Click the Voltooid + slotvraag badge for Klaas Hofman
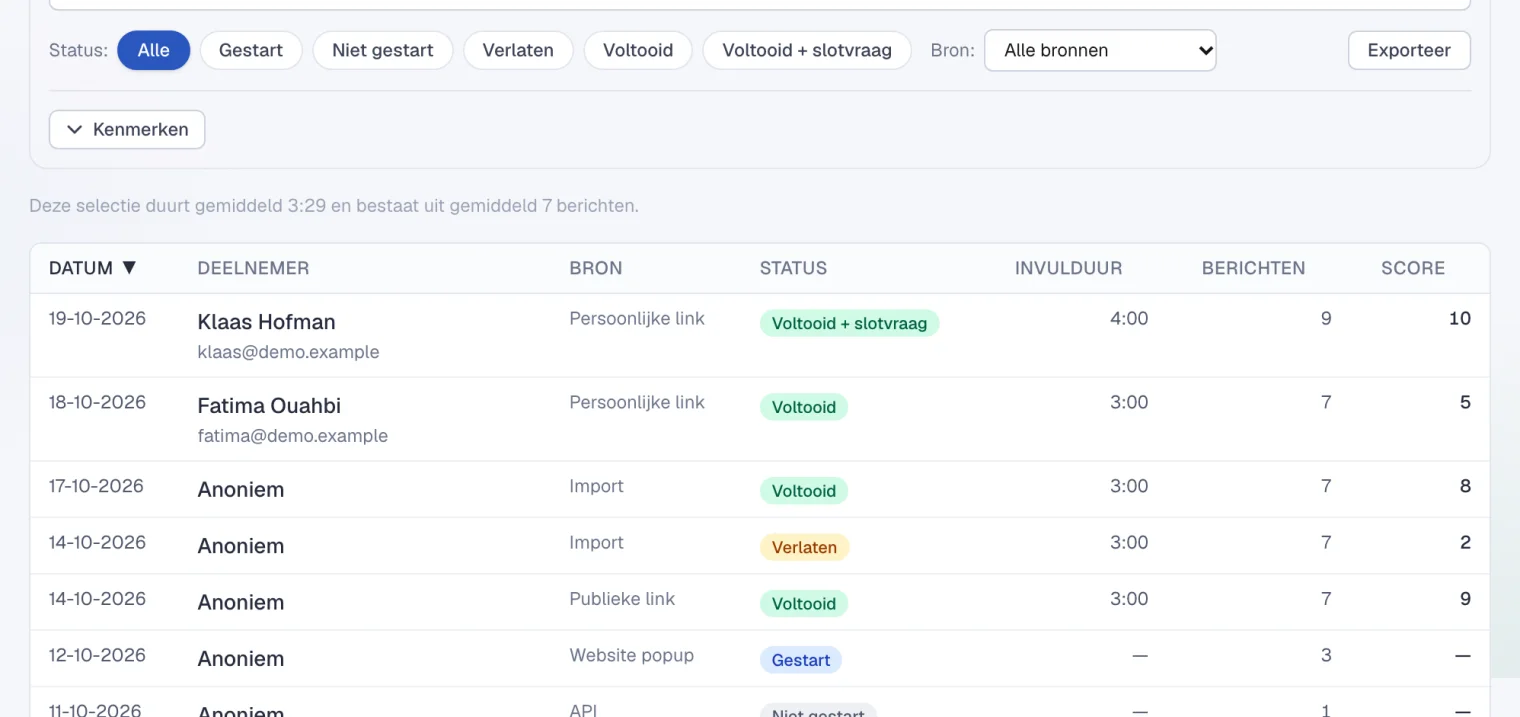 pos(849,323)
